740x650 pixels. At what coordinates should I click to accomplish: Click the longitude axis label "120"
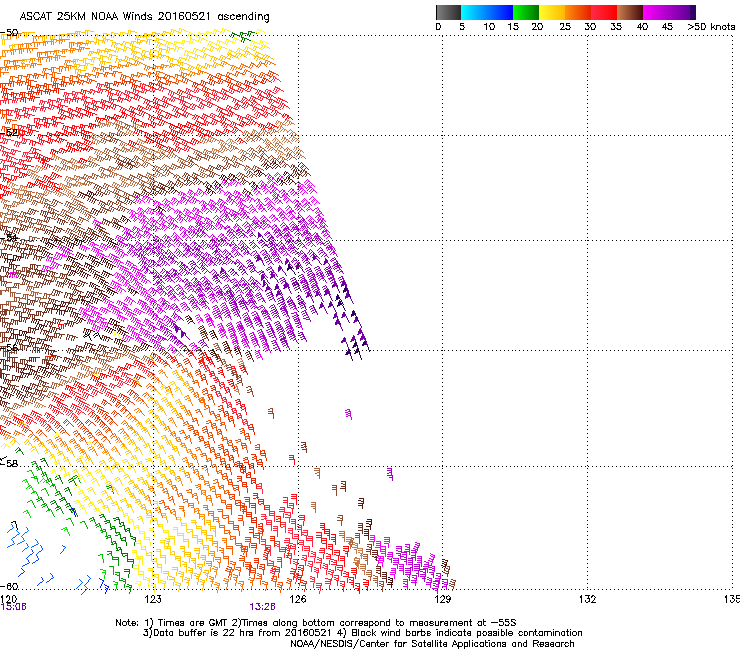click(8, 599)
